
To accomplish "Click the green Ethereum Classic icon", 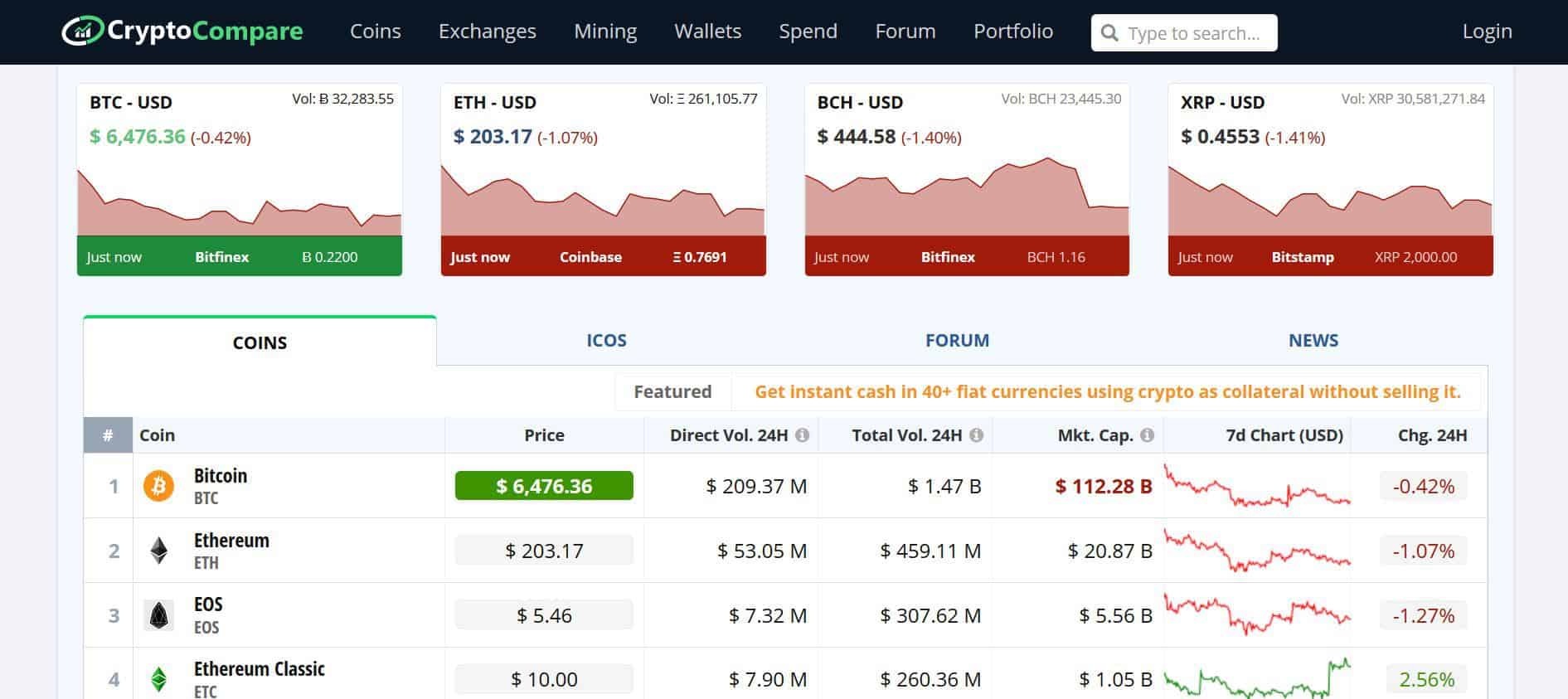I will (158, 680).
